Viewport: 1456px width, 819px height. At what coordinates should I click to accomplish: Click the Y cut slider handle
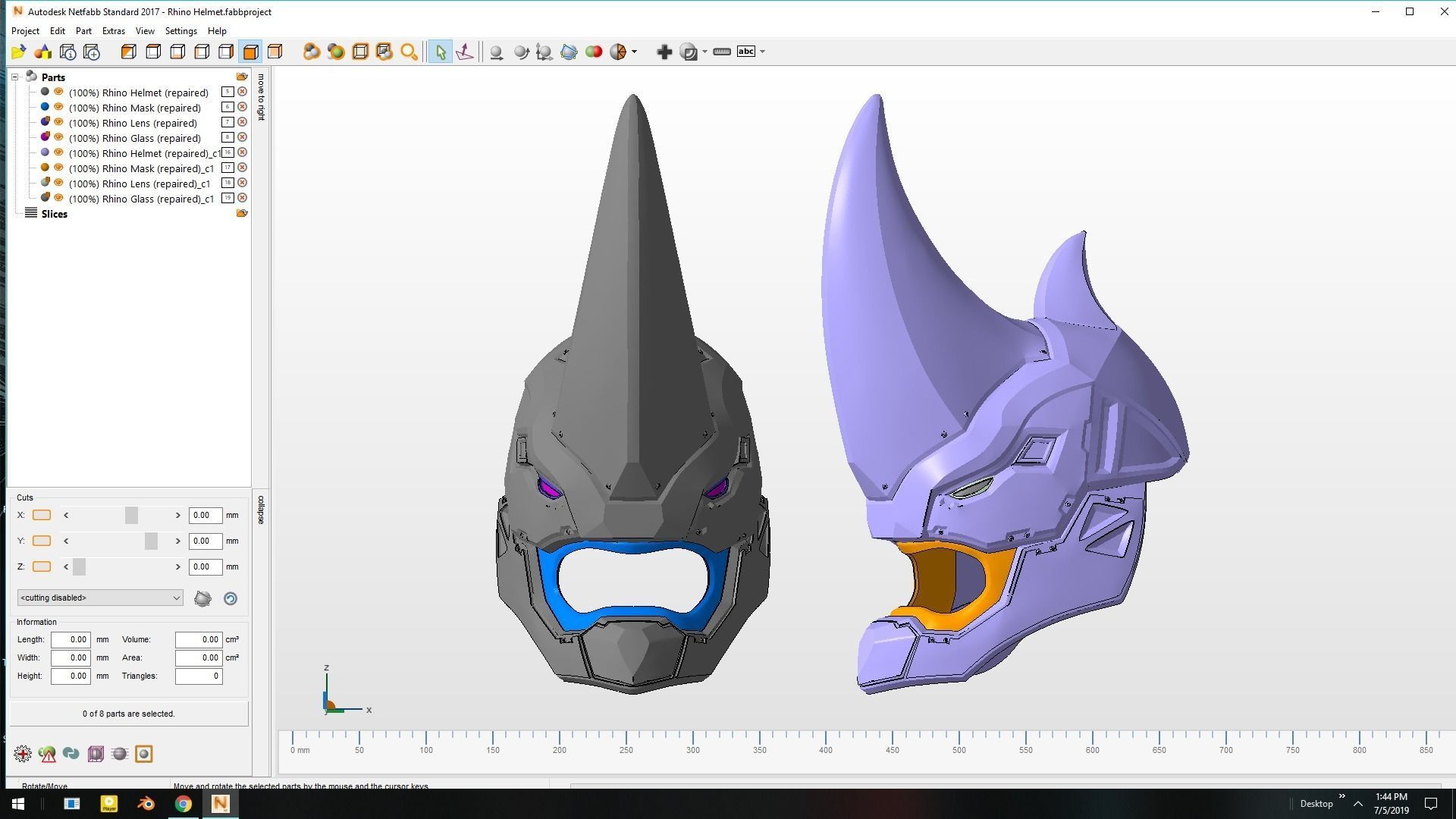(151, 541)
